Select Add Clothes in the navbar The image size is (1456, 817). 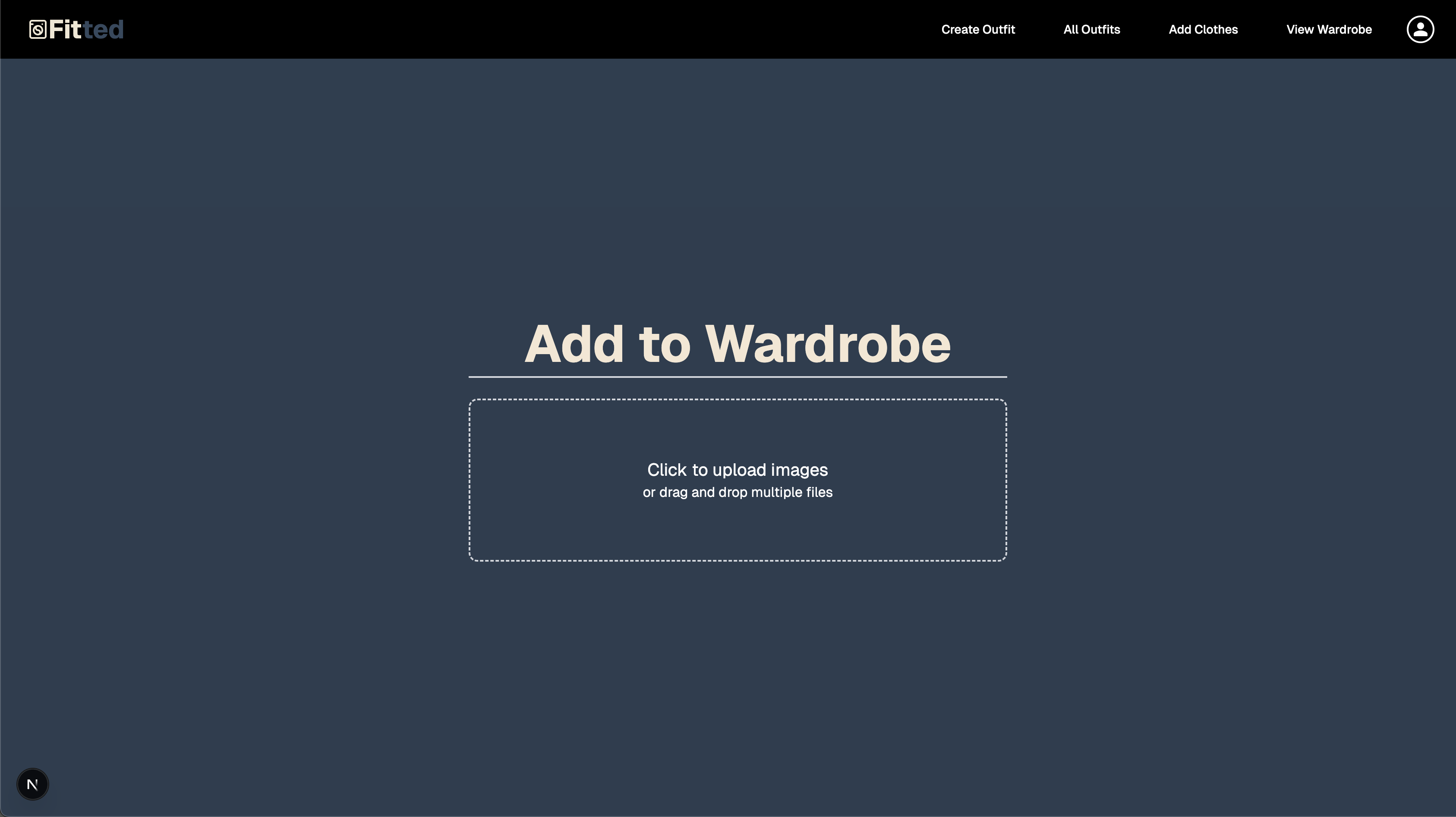click(x=1203, y=29)
